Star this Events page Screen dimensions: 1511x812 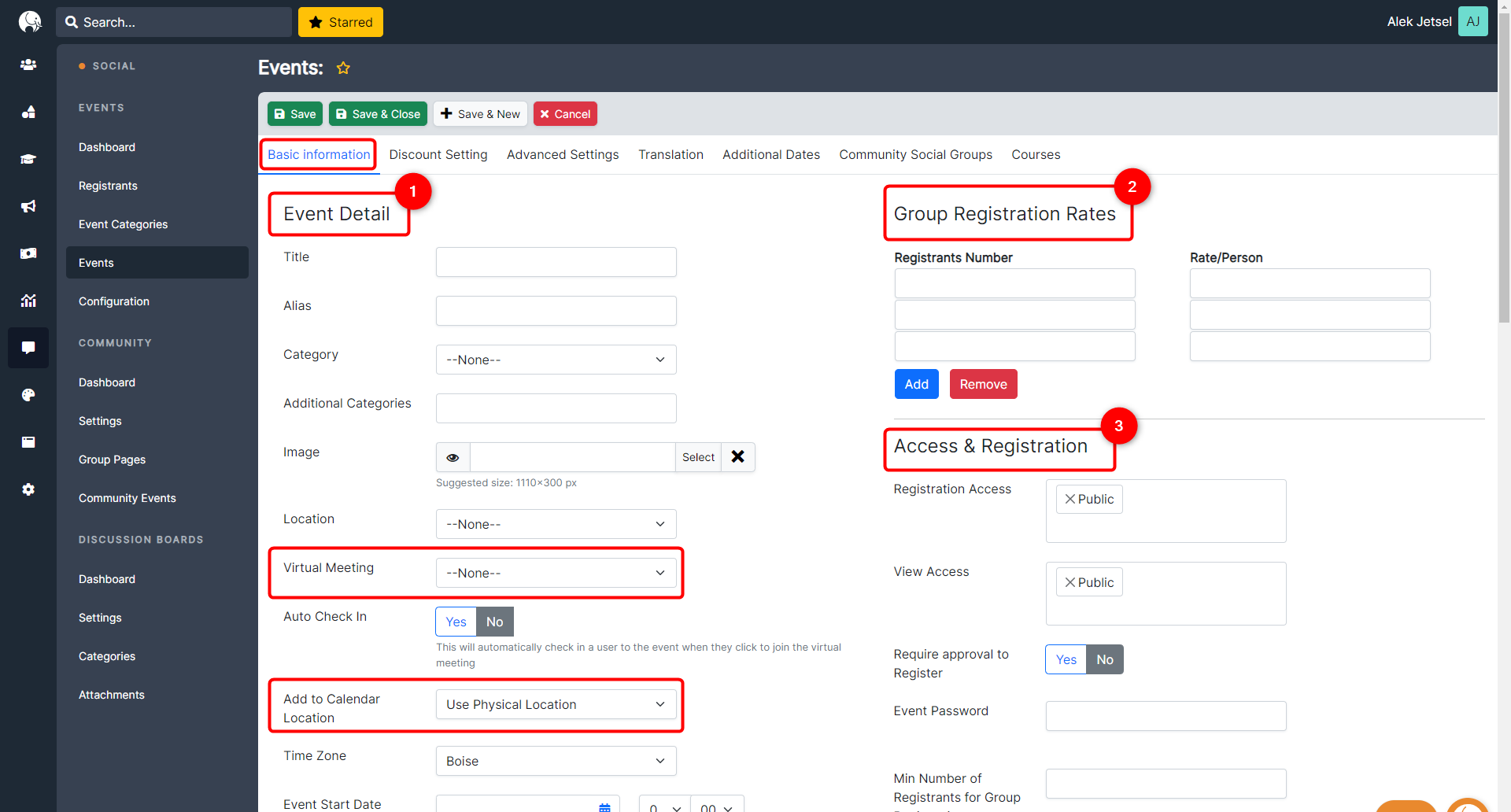(x=343, y=68)
